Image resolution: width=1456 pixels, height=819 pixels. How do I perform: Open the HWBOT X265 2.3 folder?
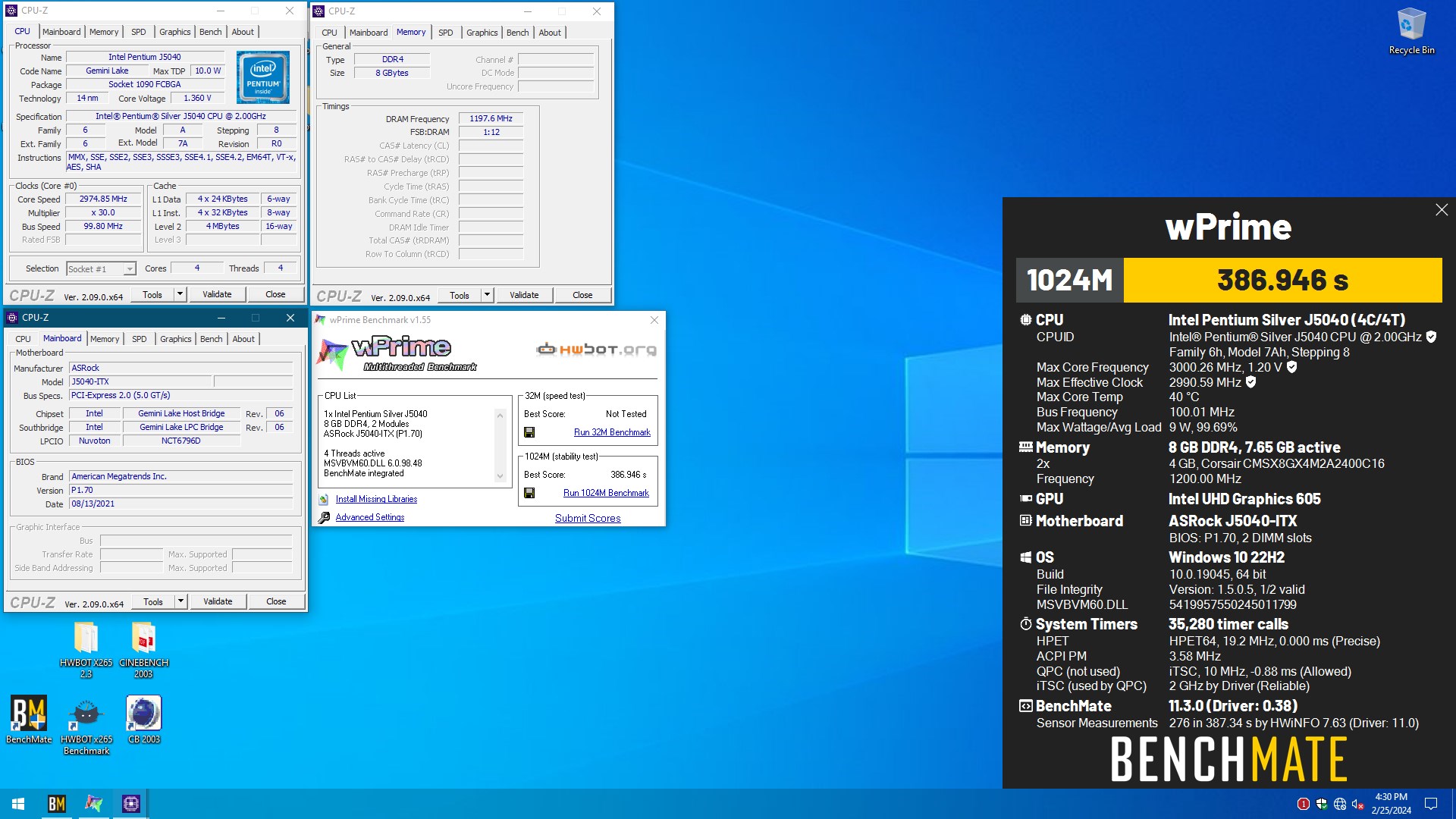86,650
